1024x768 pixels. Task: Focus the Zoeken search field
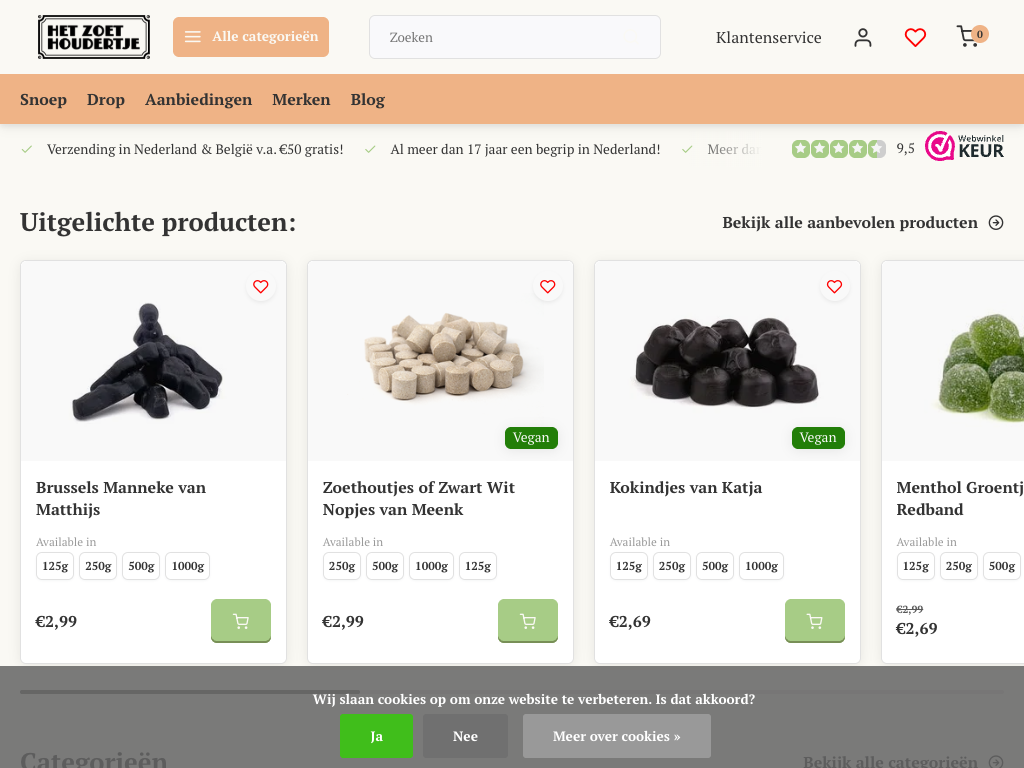click(x=515, y=37)
